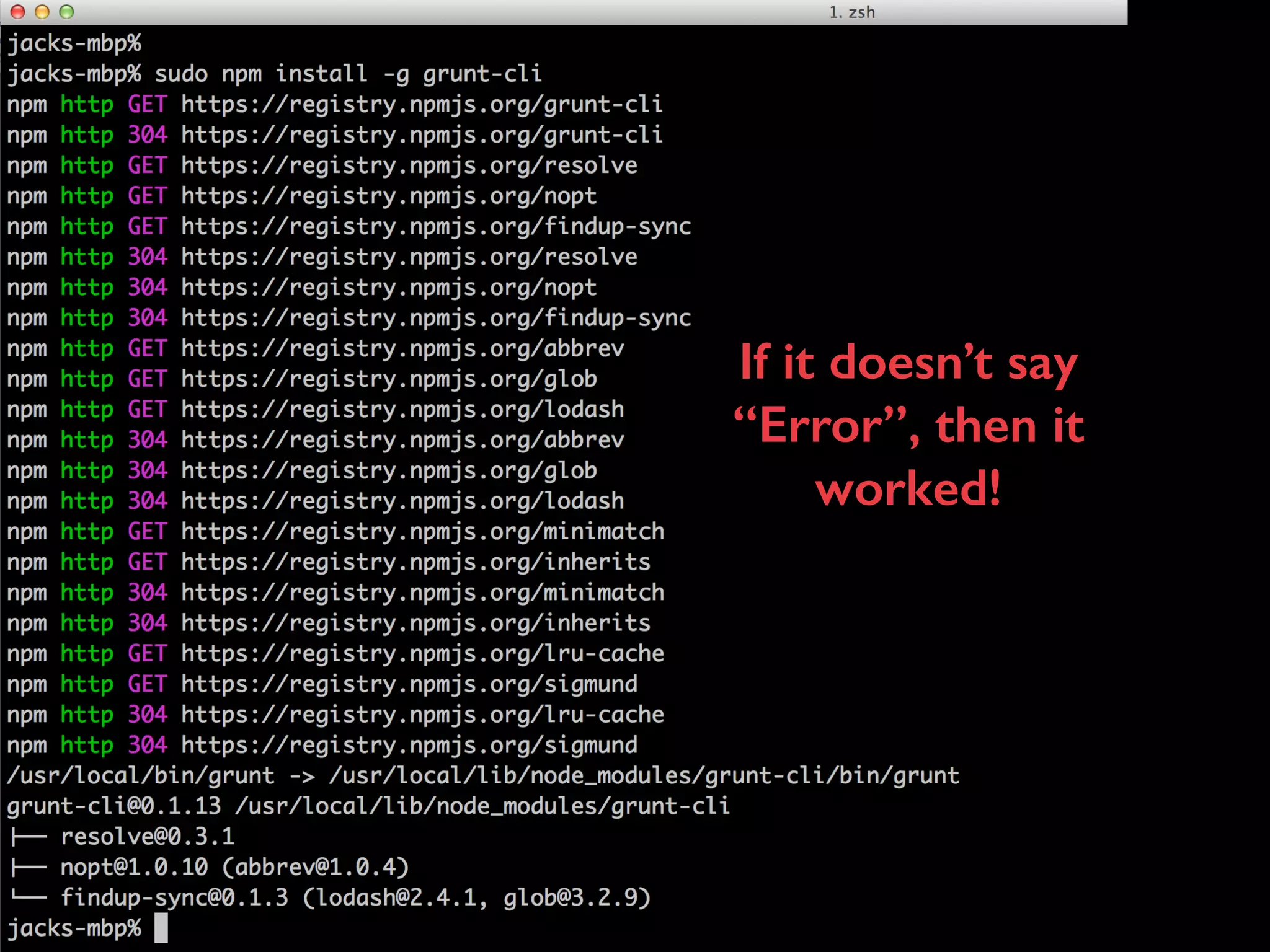Click the "nopt@1.0.10 (abbrev@1.0.4)" dependency row

[210, 867]
